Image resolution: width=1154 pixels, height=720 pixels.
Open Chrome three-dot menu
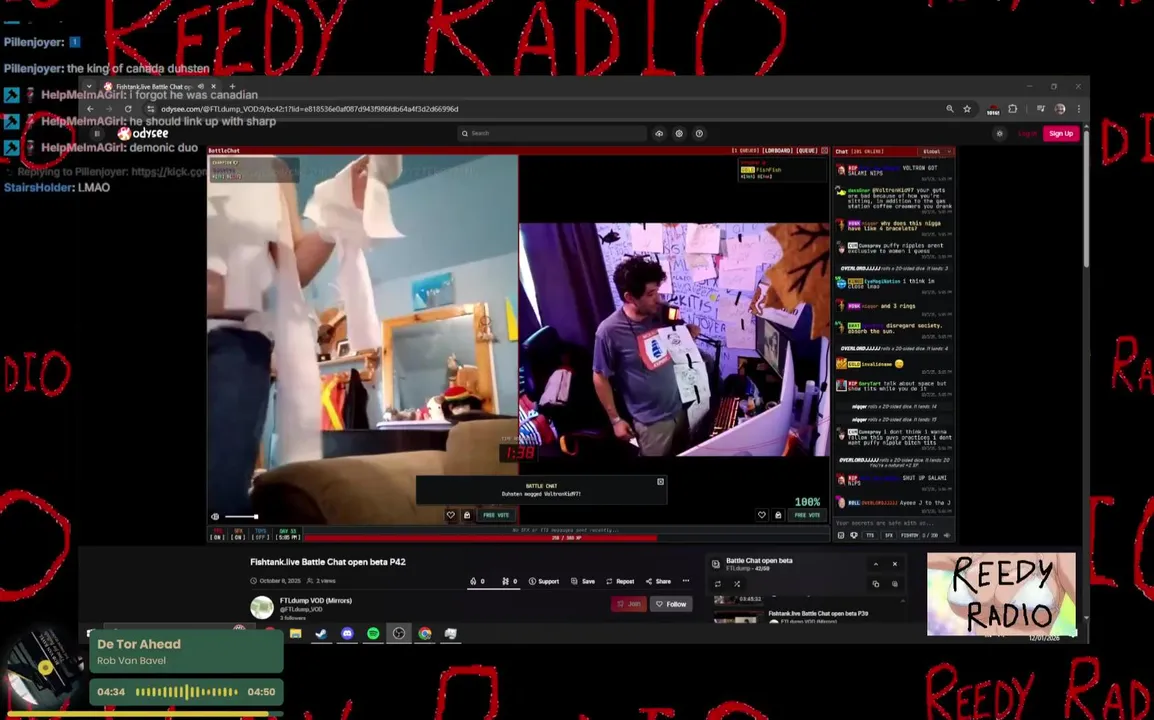click(x=1079, y=109)
